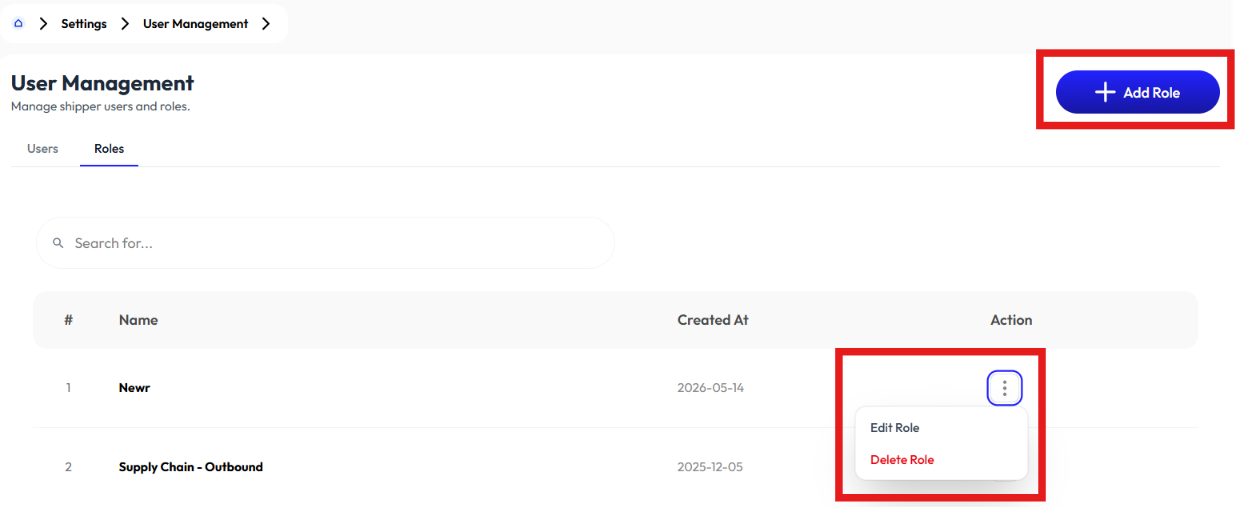The height and width of the screenshot is (507, 1235).
Task: Click the Name column header
Action: pyautogui.click(x=138, y=320)
